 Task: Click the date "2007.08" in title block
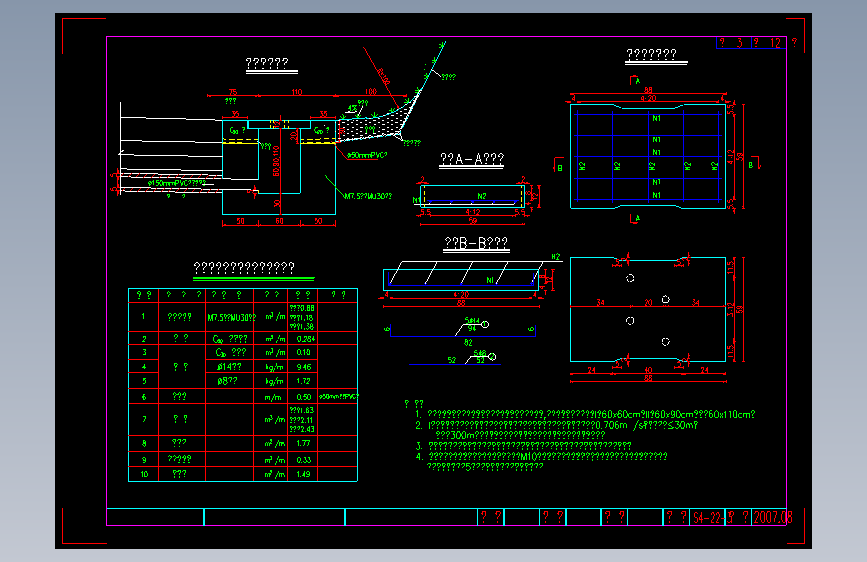click(x=772, y=517)
